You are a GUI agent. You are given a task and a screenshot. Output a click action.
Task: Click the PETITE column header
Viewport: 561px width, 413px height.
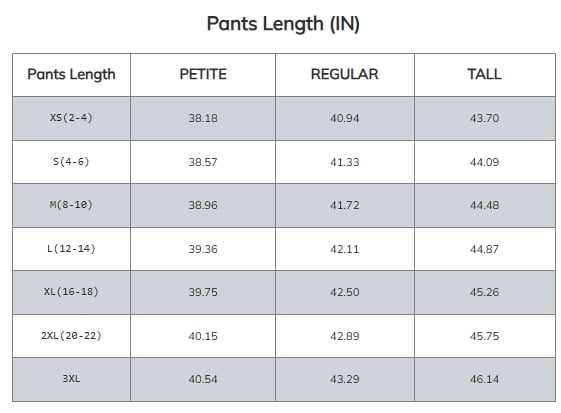(x=203, y=74)
